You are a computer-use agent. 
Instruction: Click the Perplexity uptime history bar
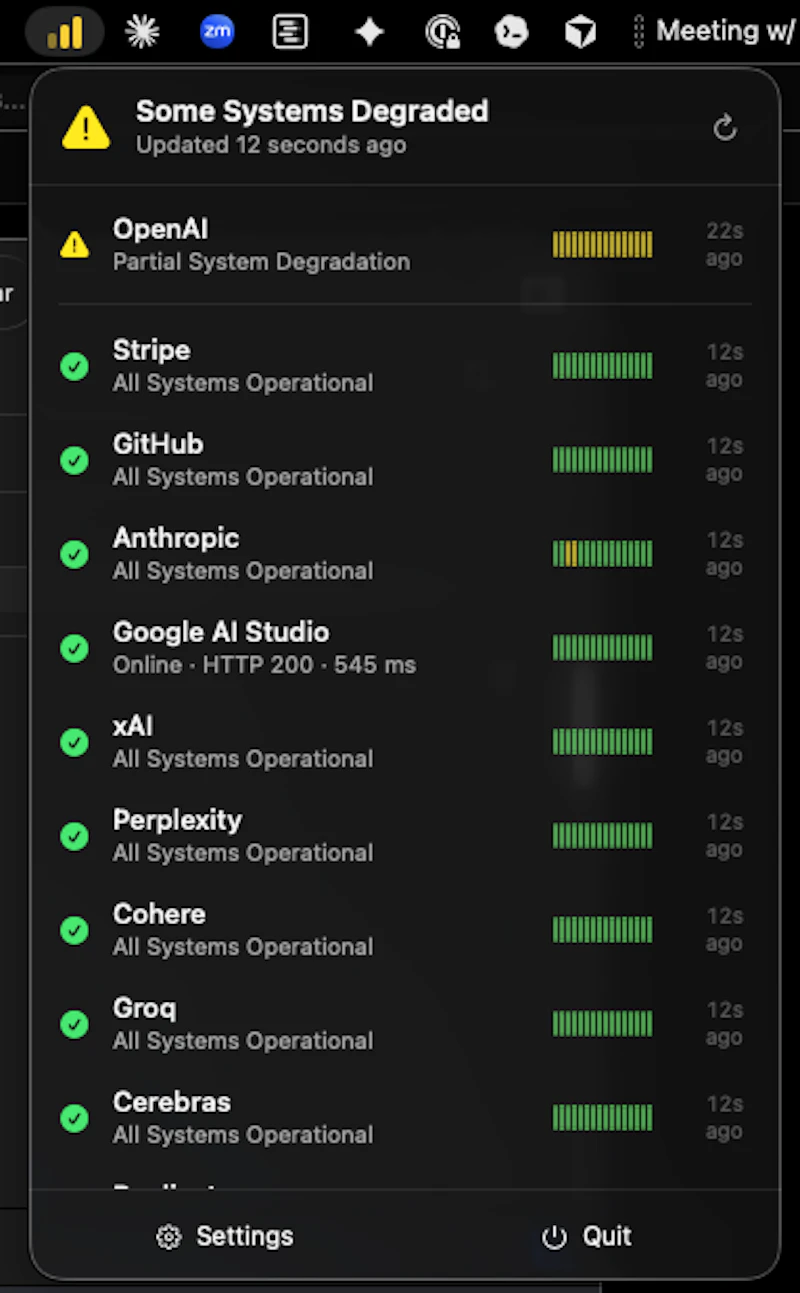coord(603,836)
